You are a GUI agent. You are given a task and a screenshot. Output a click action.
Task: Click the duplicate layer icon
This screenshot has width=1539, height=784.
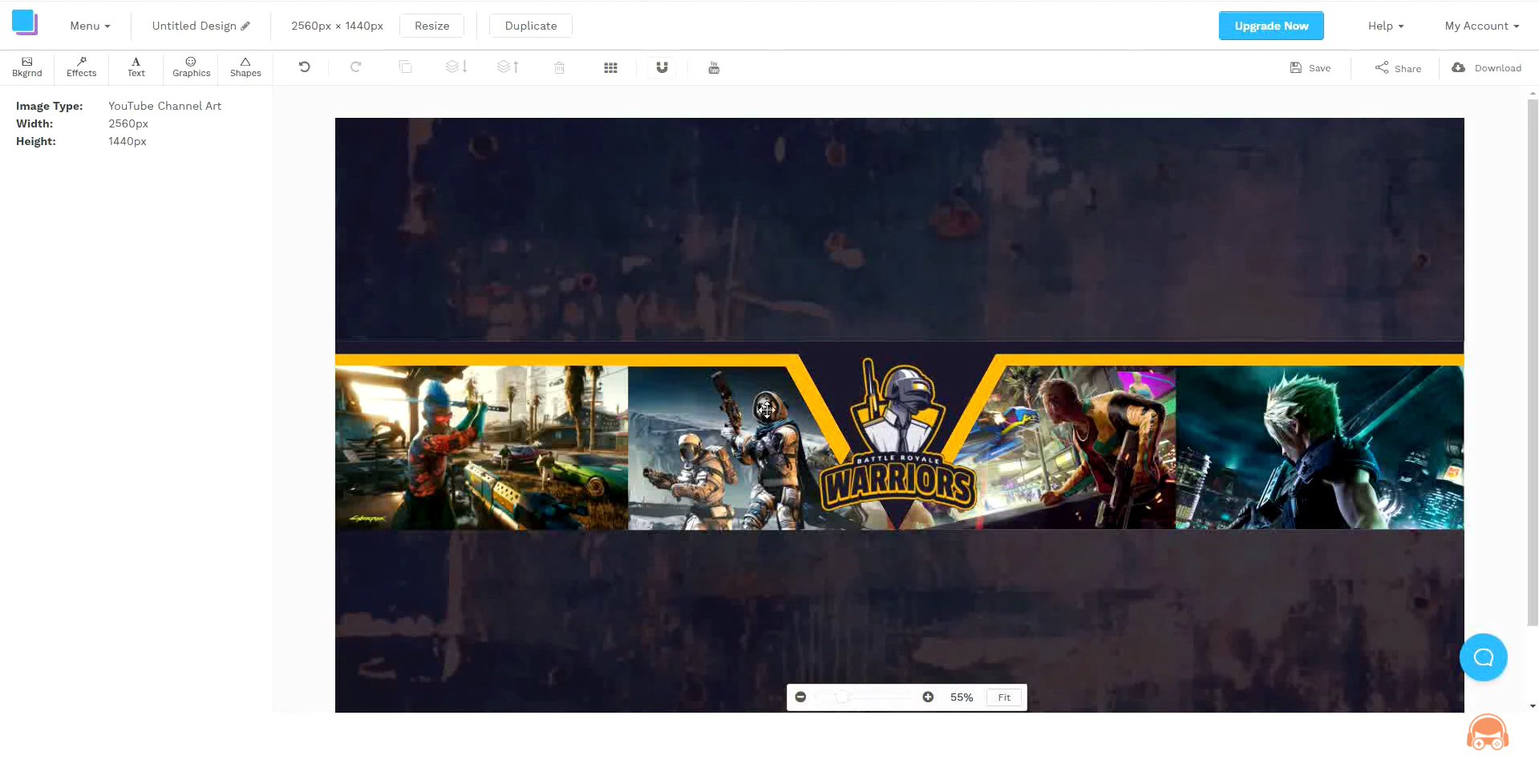(x=406, y=67)
